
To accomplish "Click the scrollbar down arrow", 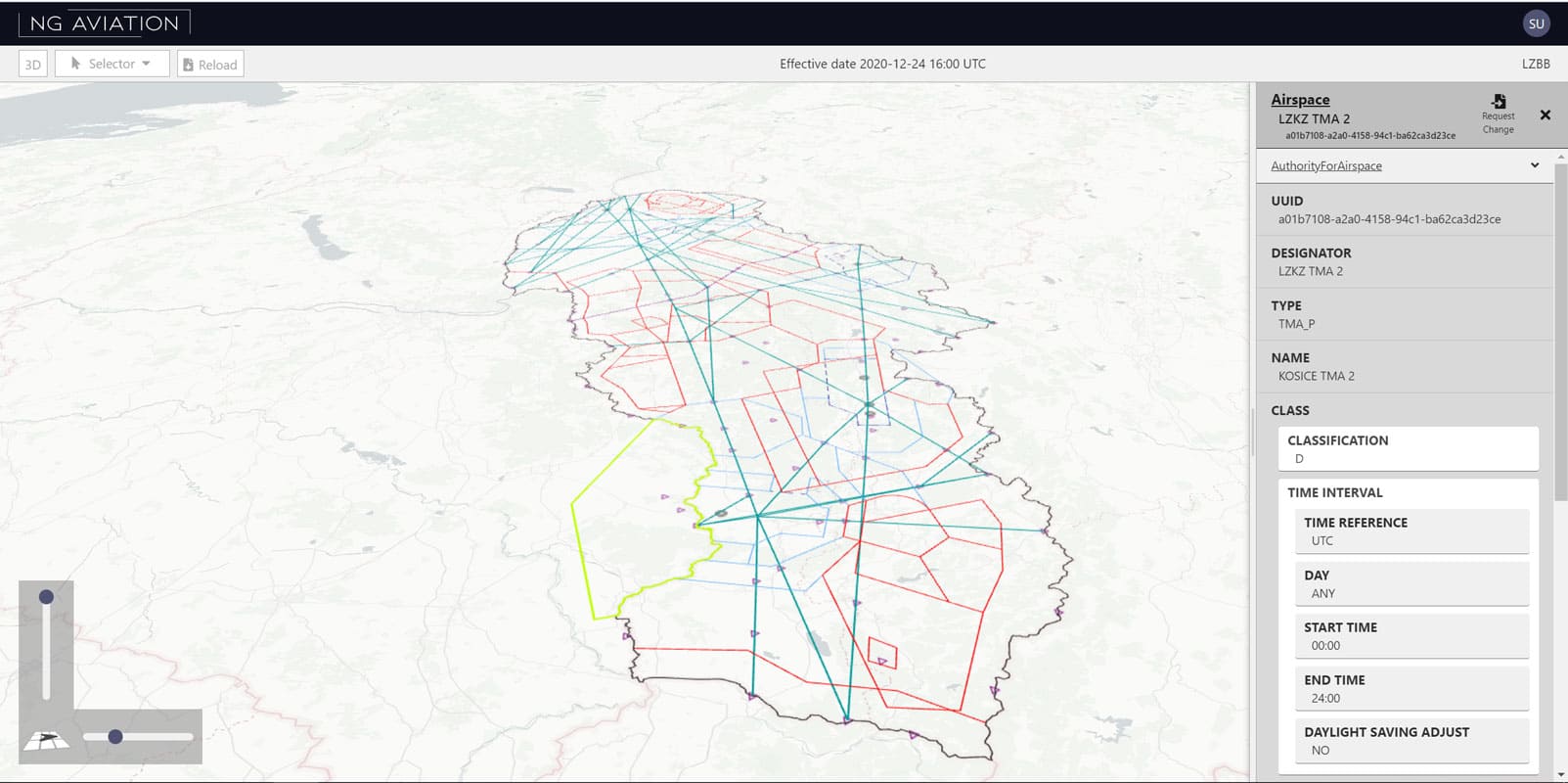I will tap(1560, 774).
